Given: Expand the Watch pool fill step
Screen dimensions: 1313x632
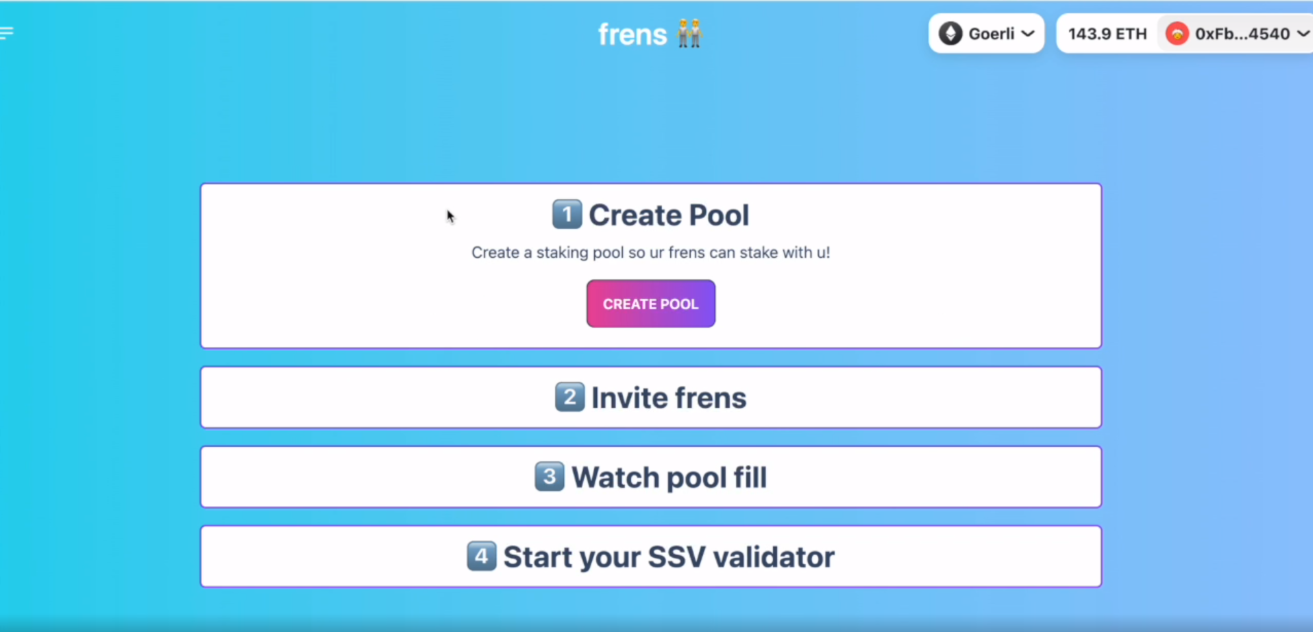Looking at the screenshot, I should (x=651, y=477).
